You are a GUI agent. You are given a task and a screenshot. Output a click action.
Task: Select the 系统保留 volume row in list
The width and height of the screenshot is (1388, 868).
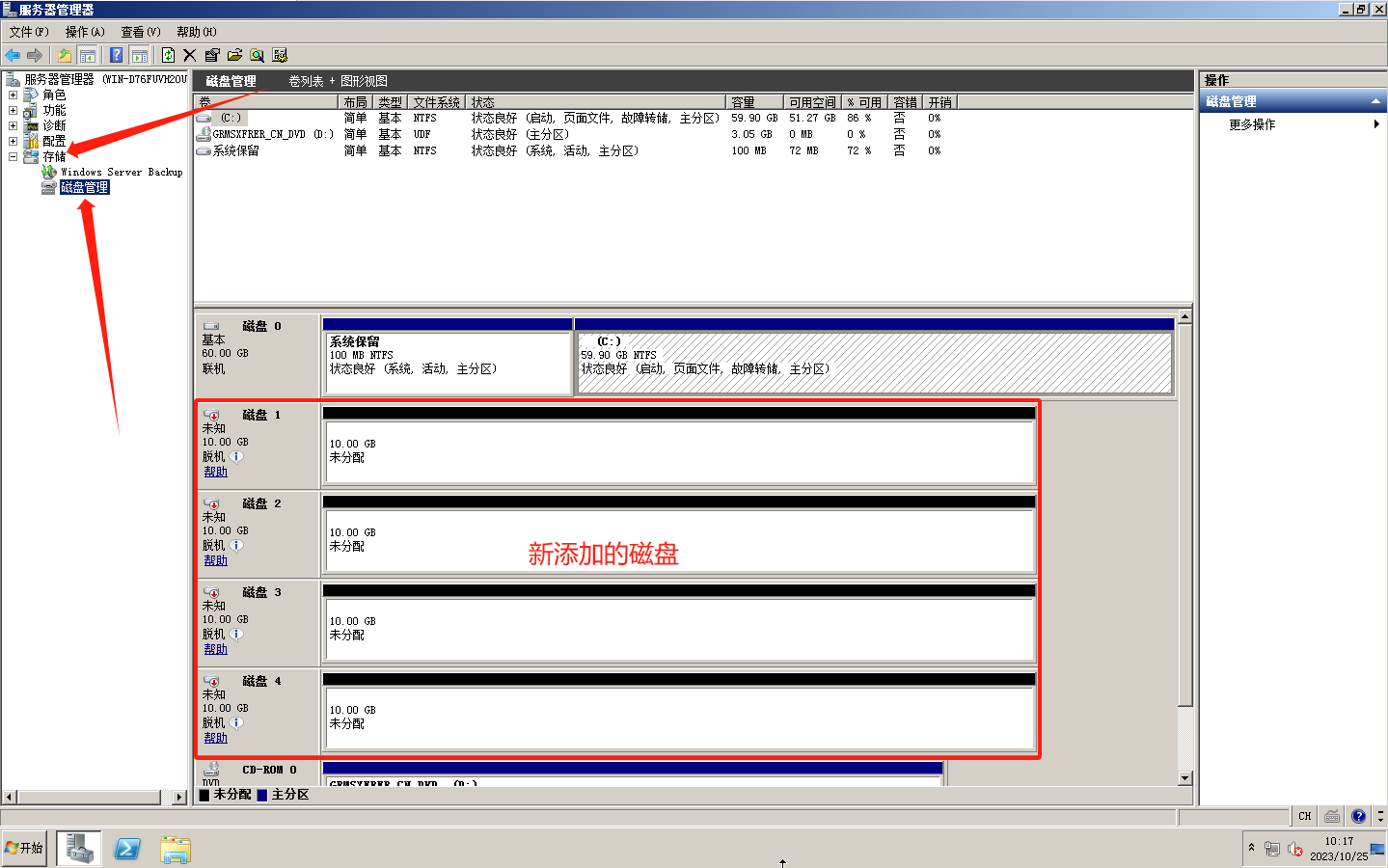[574, 150]
